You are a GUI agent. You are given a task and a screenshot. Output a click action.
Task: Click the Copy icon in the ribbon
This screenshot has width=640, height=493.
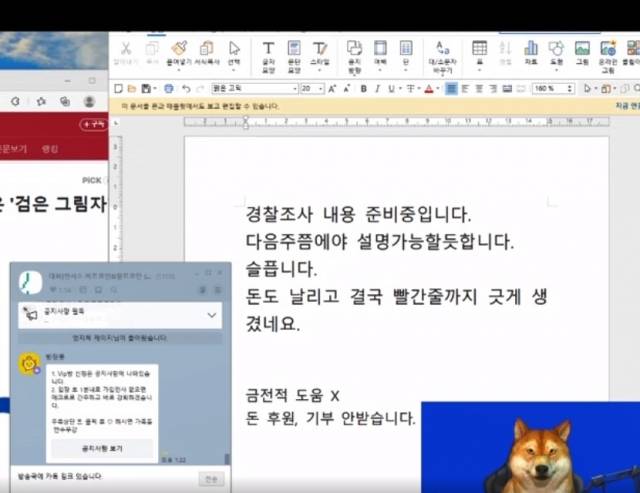point(152,49)
